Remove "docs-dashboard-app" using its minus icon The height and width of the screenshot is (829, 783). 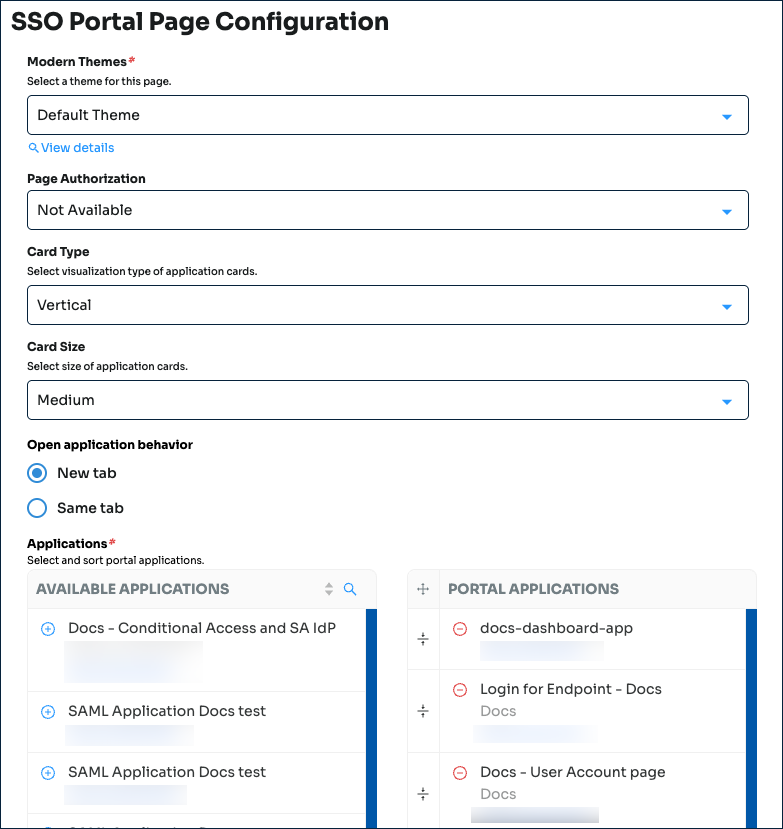pos(459,628)
